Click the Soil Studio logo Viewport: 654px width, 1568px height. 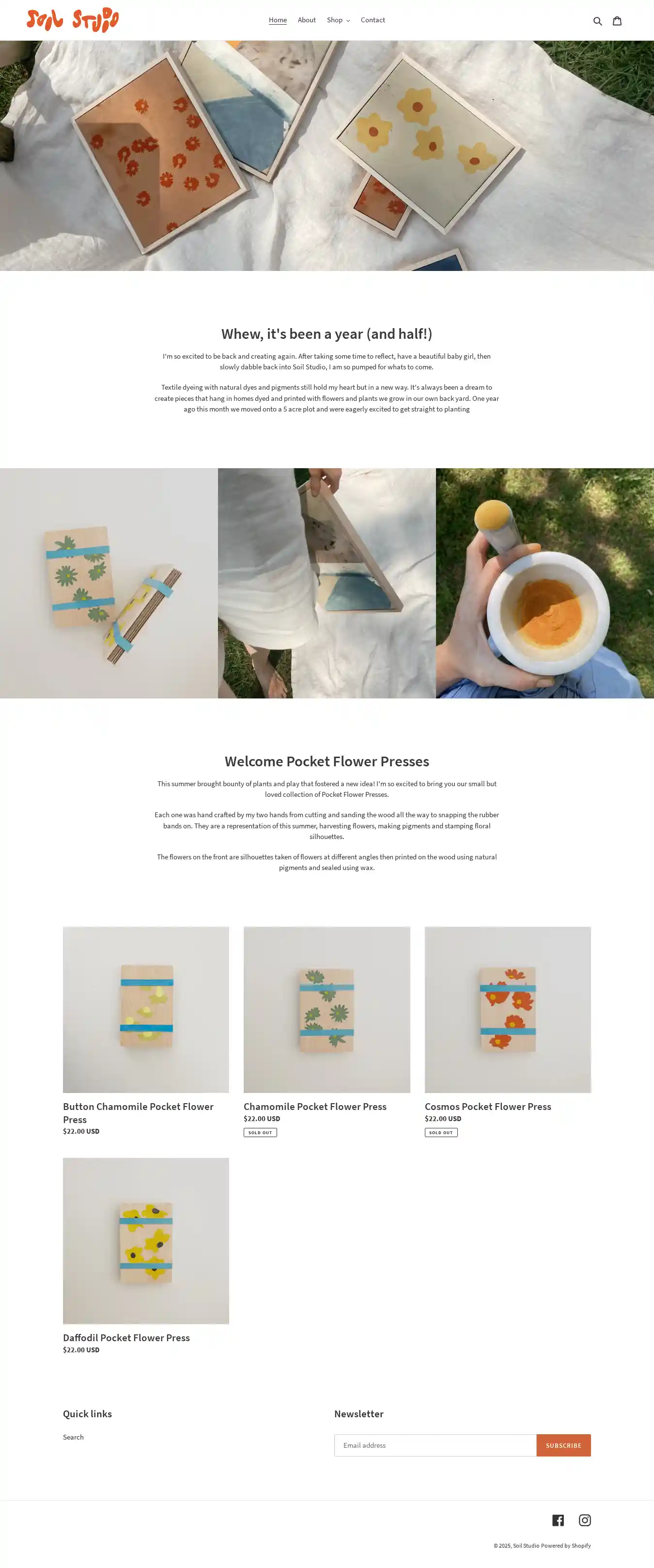[x=72, y=20]
